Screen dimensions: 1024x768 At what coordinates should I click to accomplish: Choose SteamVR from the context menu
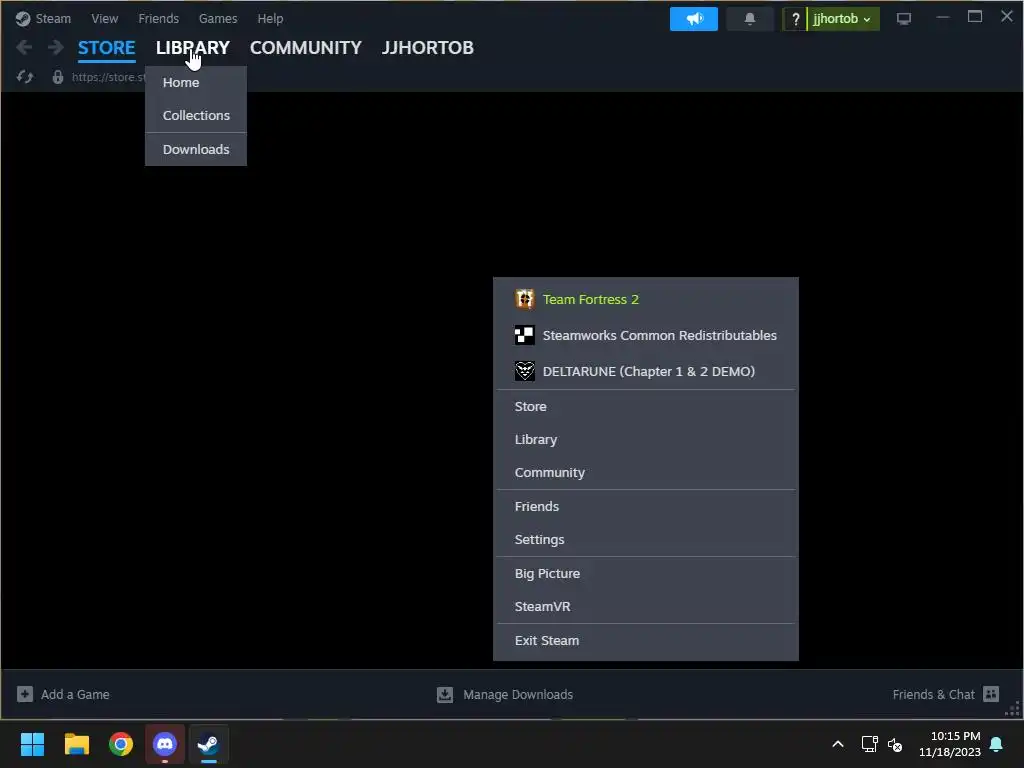(x=645, y=607)
